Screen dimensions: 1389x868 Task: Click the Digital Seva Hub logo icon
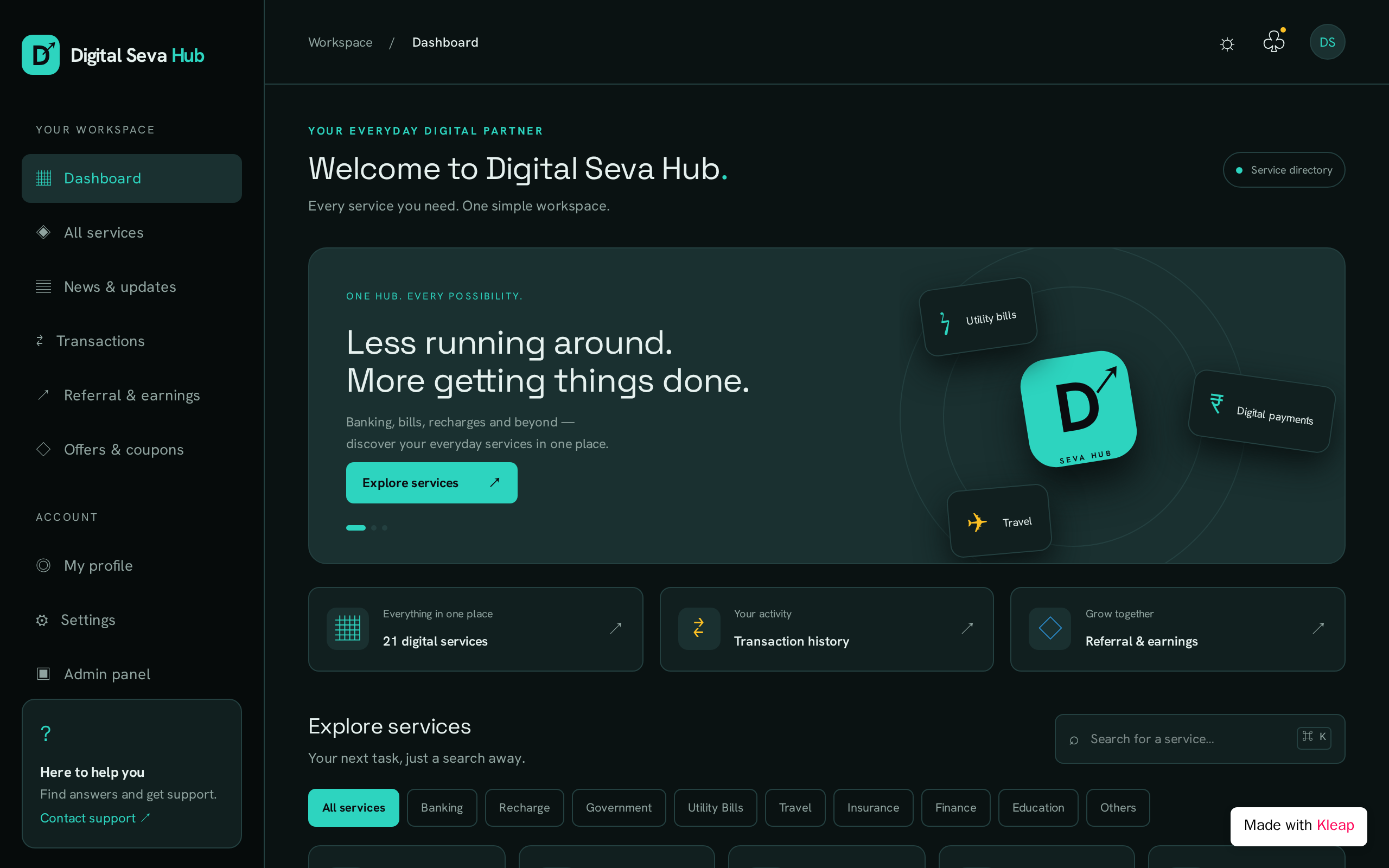click(41, 55)
